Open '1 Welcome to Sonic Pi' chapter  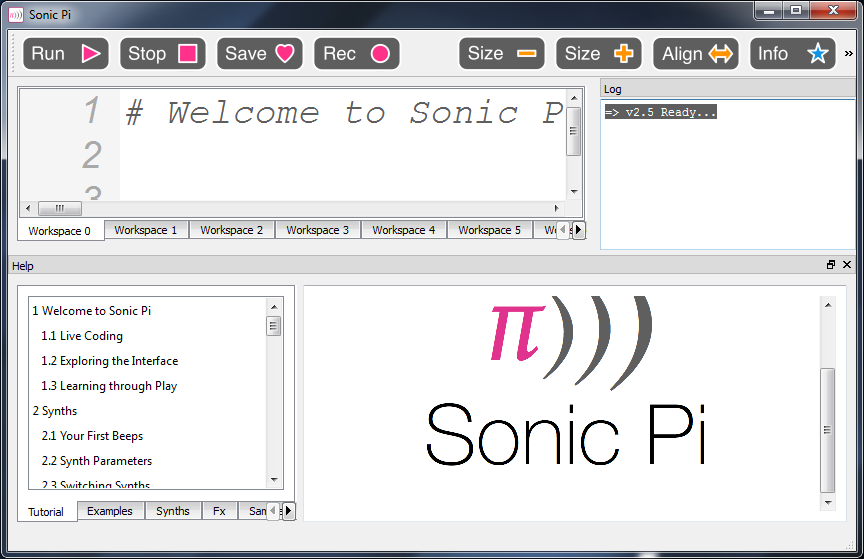tap(91, 311)
